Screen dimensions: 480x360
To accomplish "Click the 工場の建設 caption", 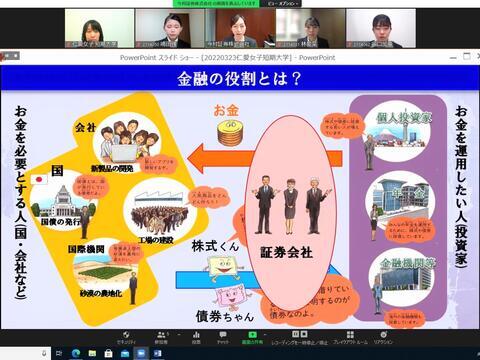I will (156, 240).
